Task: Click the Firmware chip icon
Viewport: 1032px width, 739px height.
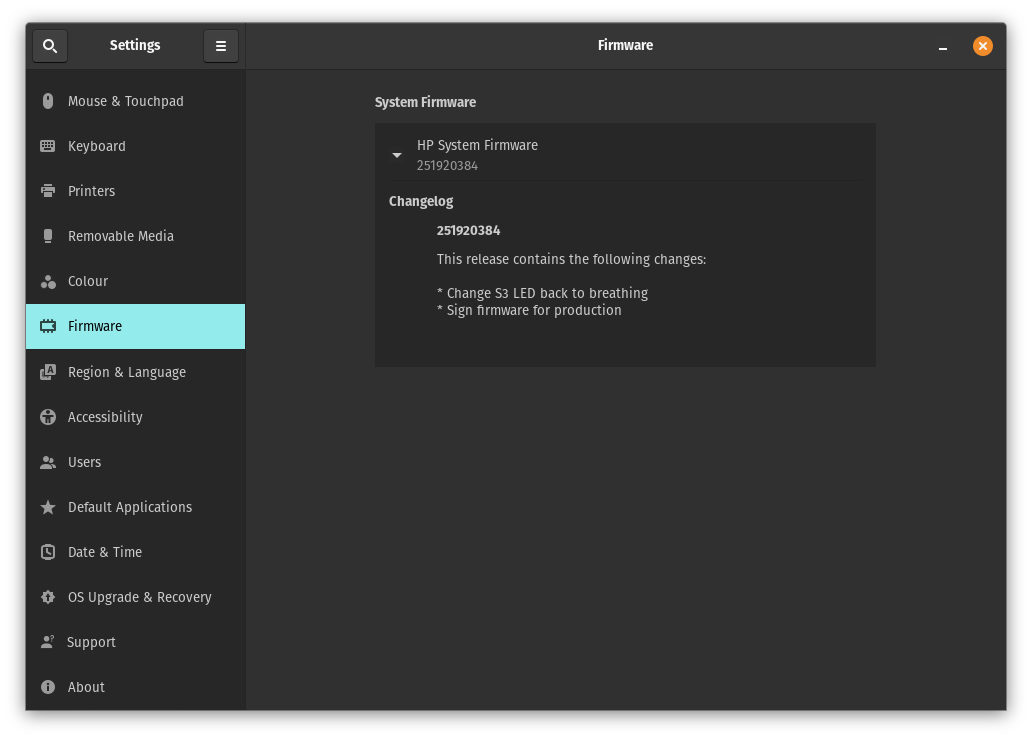Action: (48, 326)
